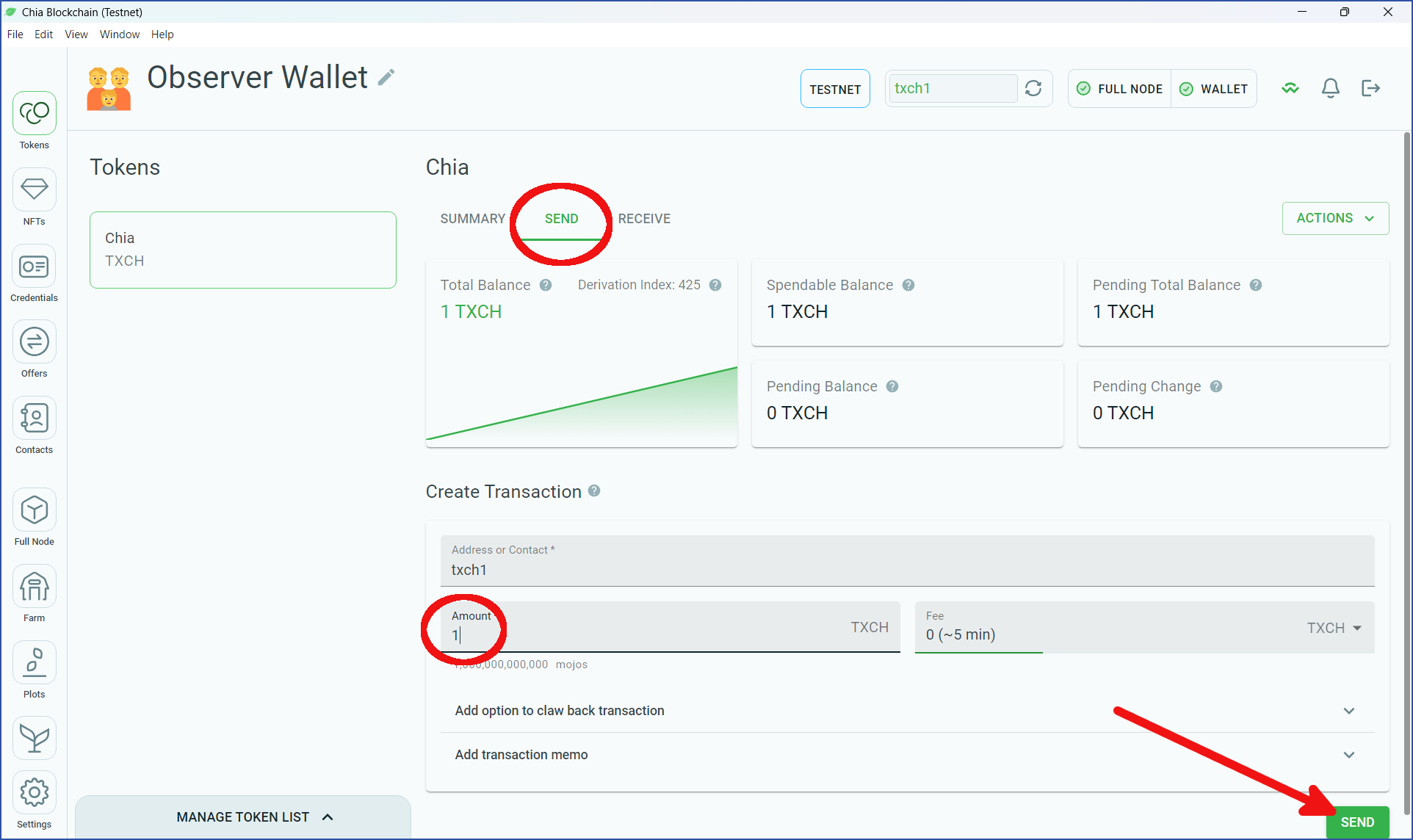This screenshot has width=1413, height=840.
Task: Click the txch1 receive address field
Action: (x=953, y=88)
